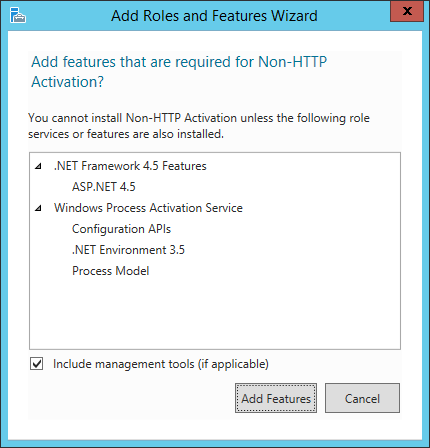430x448 pixels.
Task: Select the .NET Environment 3.5 entry
Action: coord(128,250)
